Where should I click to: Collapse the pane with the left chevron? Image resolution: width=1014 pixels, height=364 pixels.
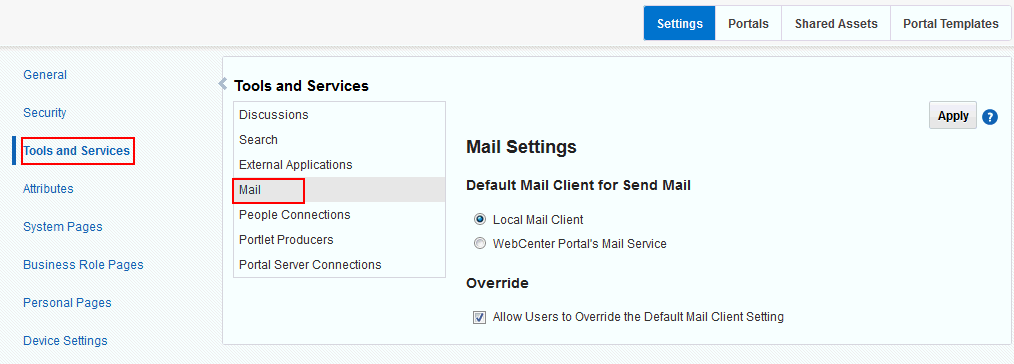pos(223,83)
